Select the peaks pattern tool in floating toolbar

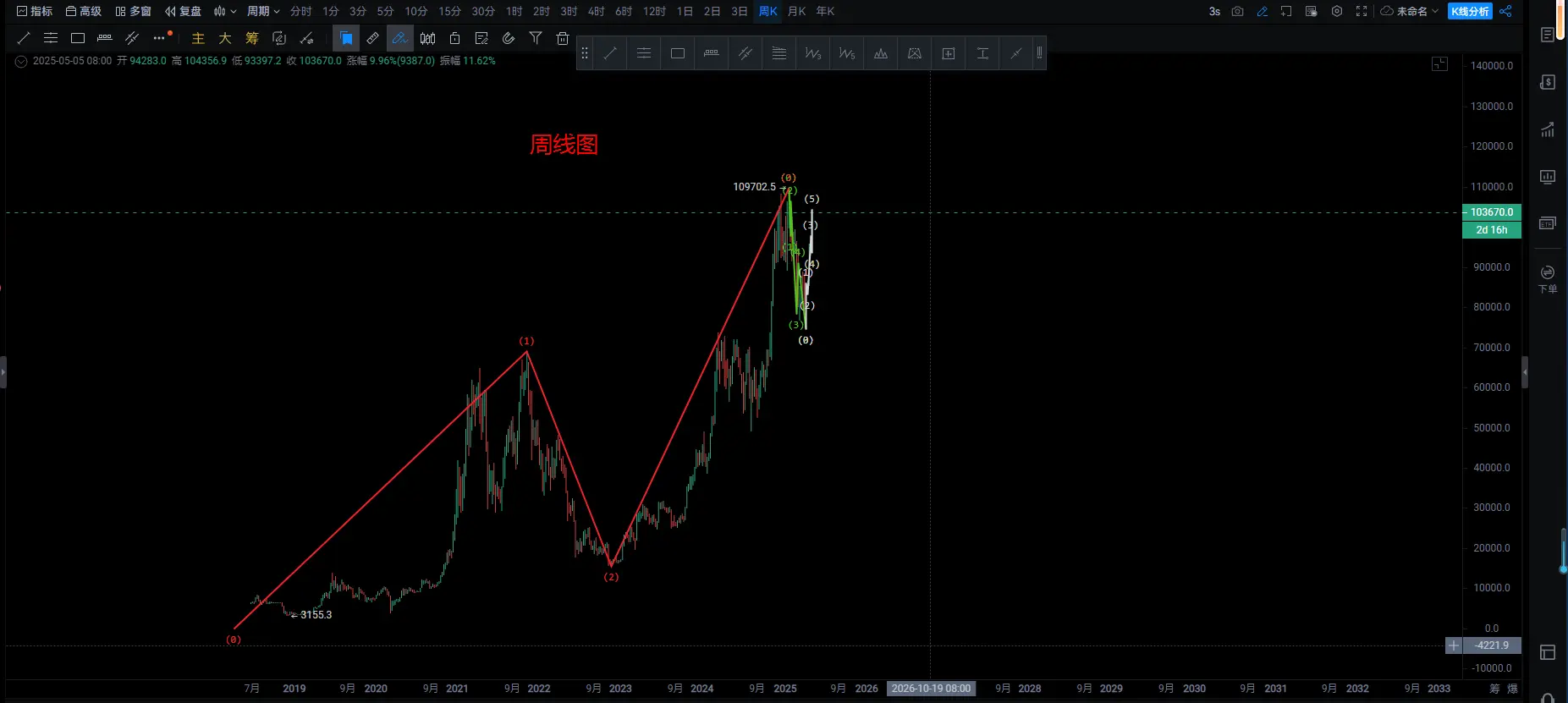tap(881, 53)
